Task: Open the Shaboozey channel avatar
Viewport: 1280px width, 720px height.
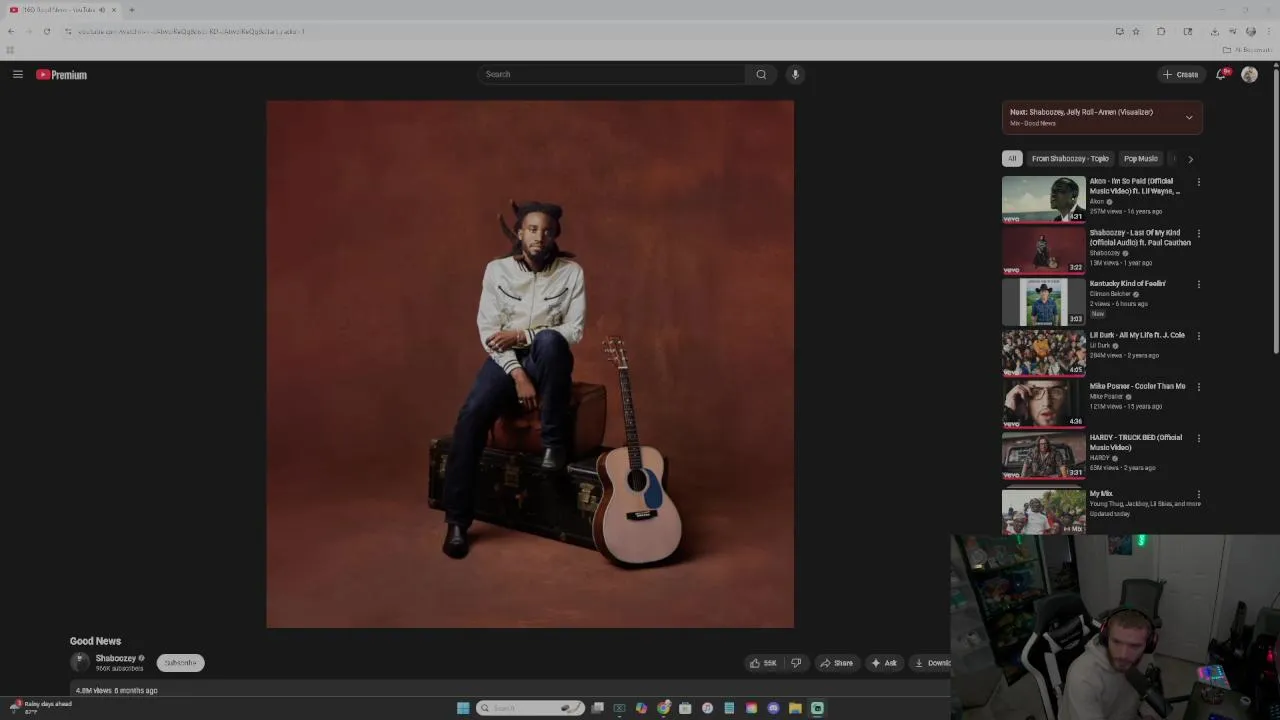Action: coord(79,662)
